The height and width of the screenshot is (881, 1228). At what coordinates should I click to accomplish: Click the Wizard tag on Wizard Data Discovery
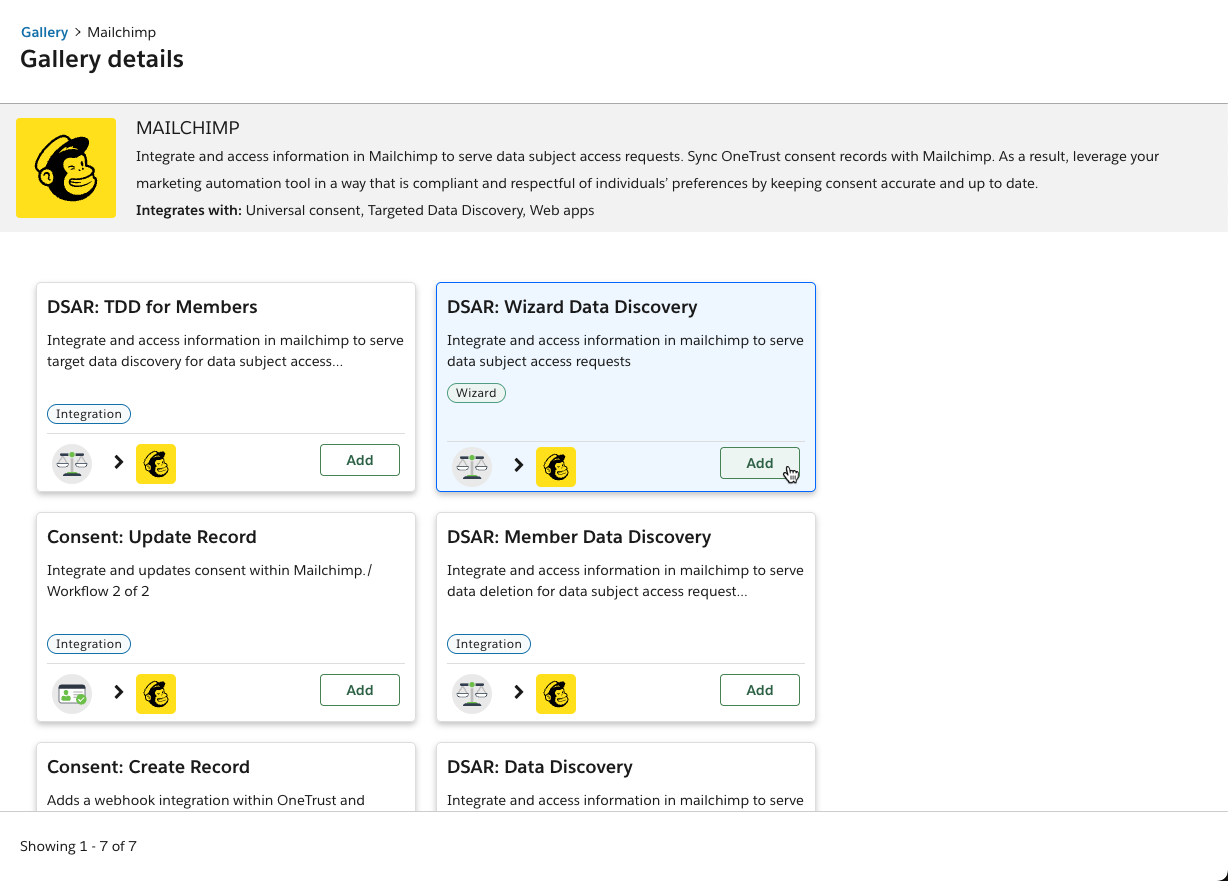click(x=476, y=393)
